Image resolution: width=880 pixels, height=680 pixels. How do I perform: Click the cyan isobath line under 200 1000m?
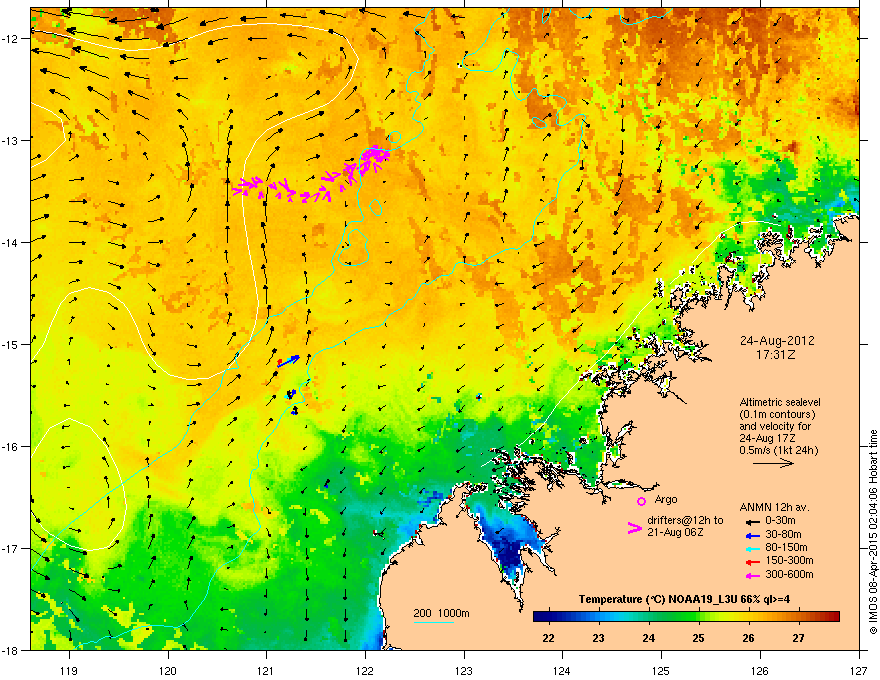point(433,622)
